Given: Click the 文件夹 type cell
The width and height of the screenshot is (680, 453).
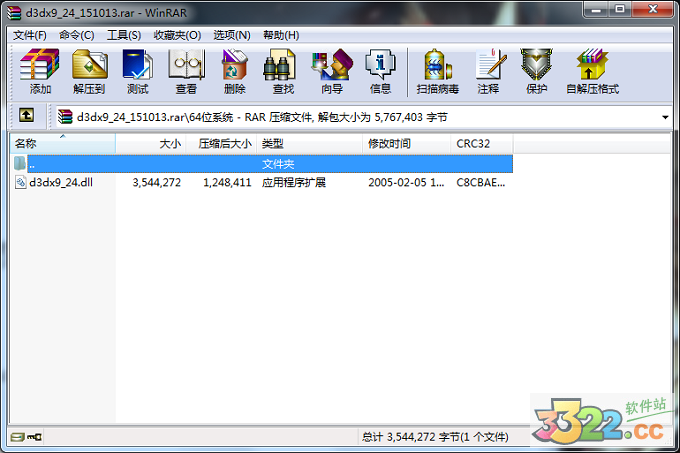Looking at the screenshot, I should pos(278,164).
